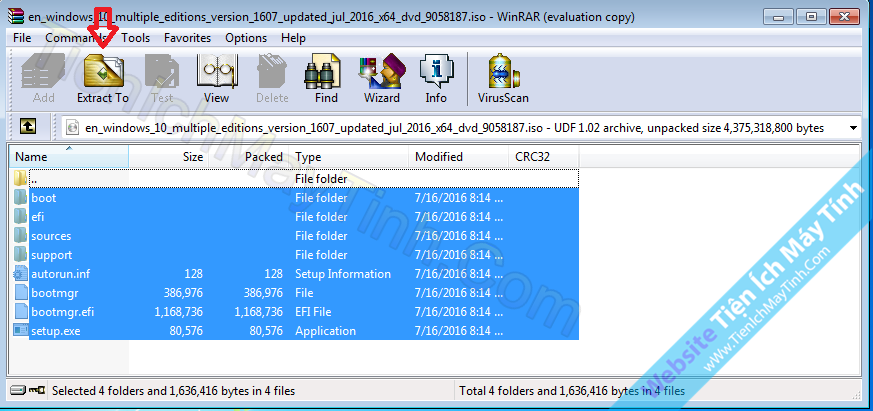Select the 'bootmgr' file name
The width and height of the screenshot is (873, 411).
coord(55,292)
